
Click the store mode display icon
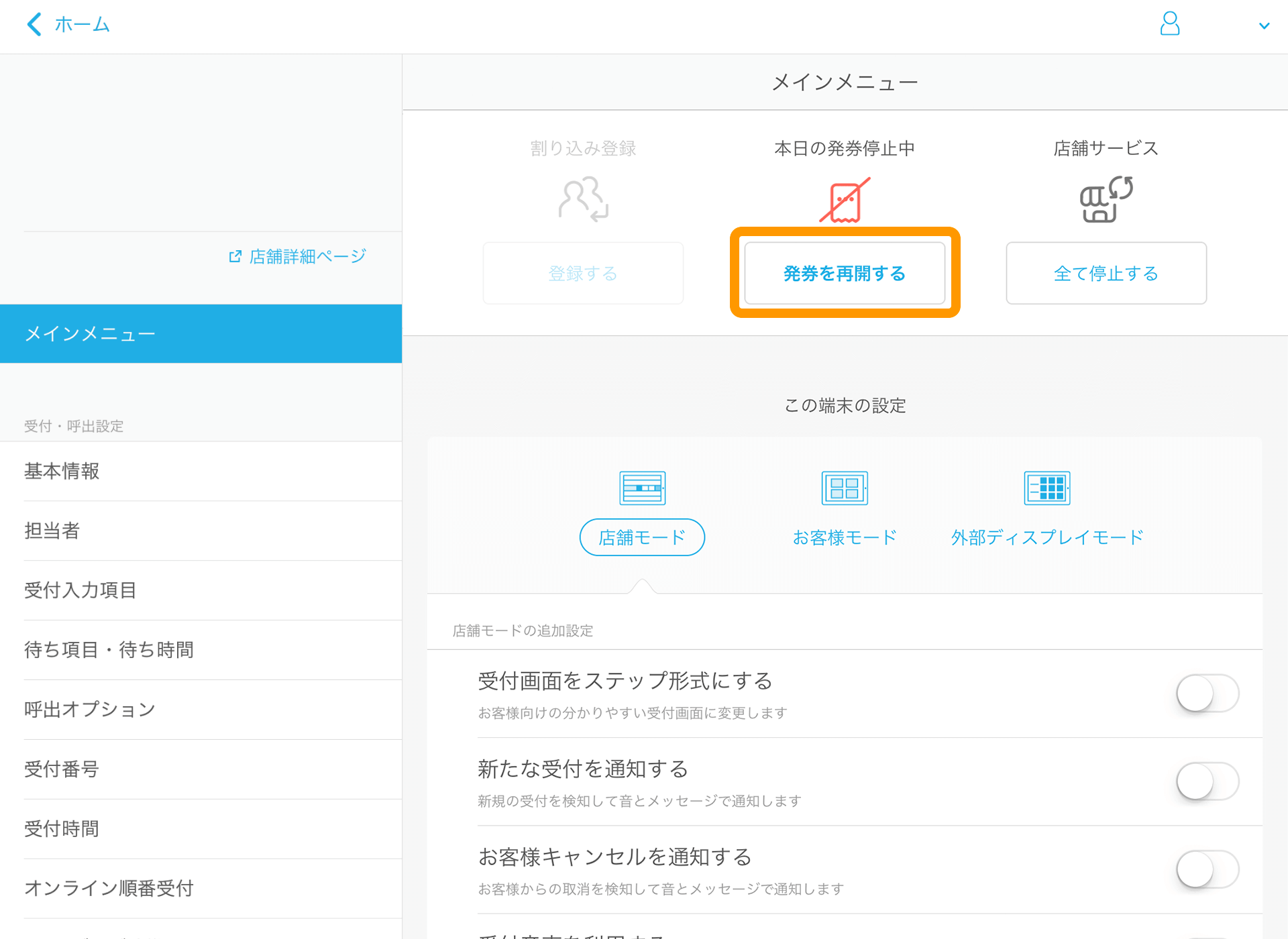(x=641, y=488)
